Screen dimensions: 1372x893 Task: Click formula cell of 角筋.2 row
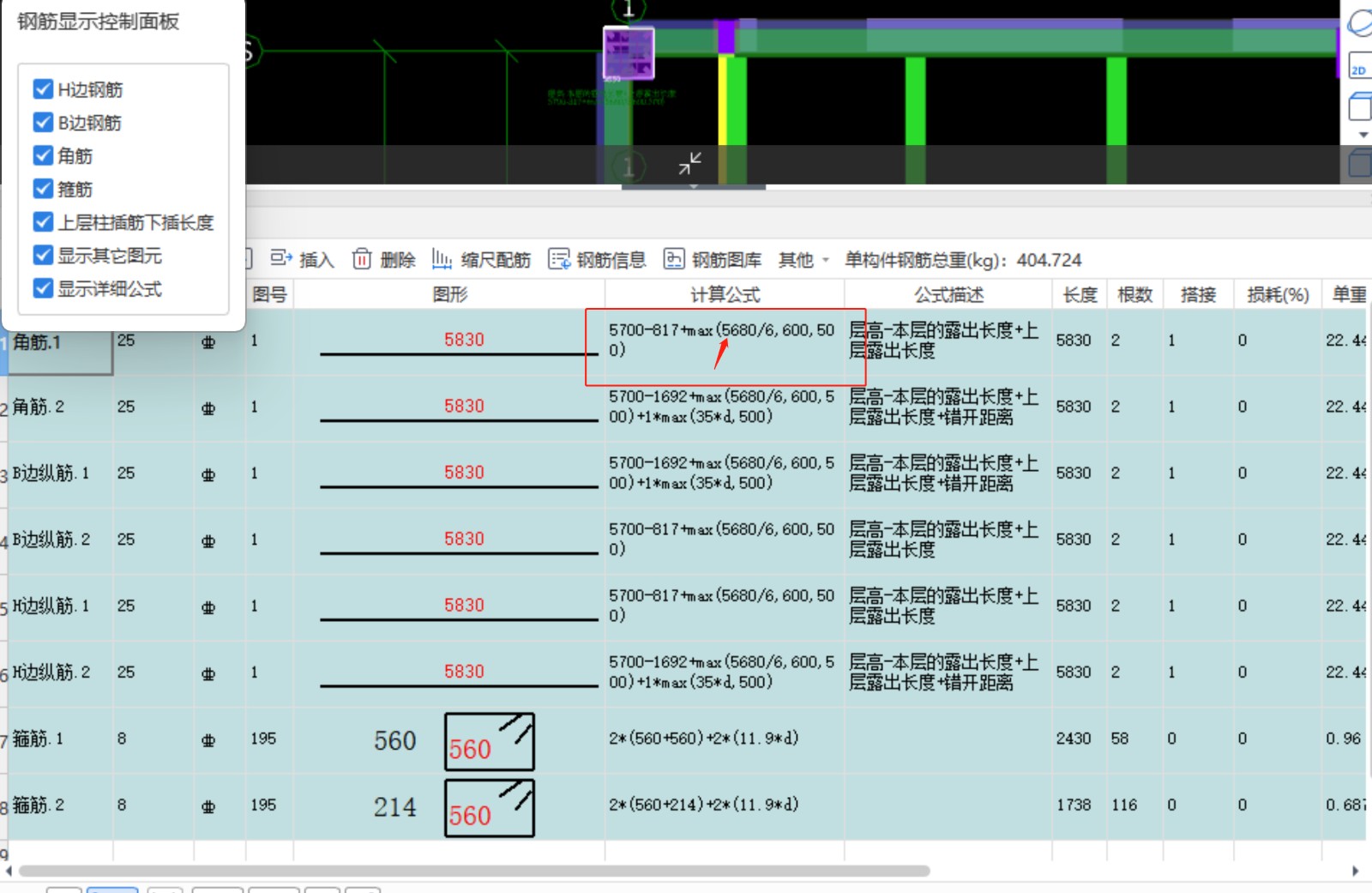725,407
